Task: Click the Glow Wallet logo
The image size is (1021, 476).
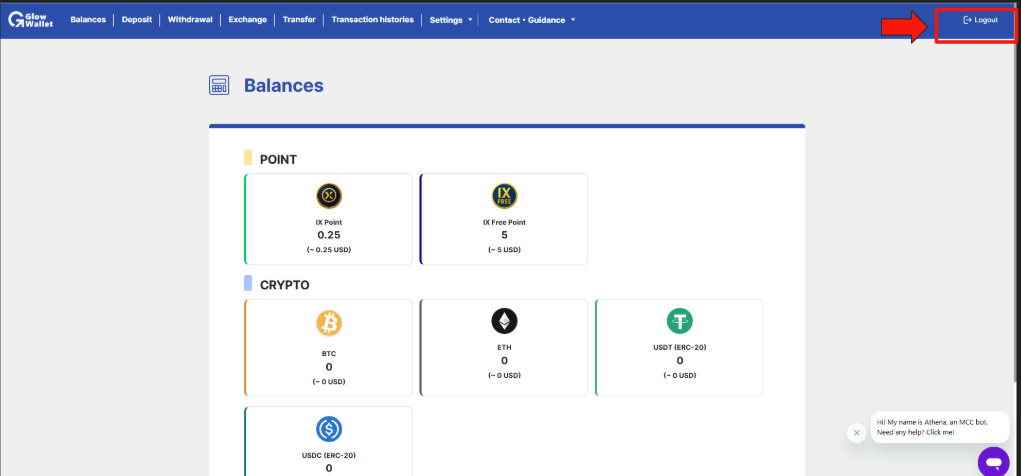Action: [31, 20]
